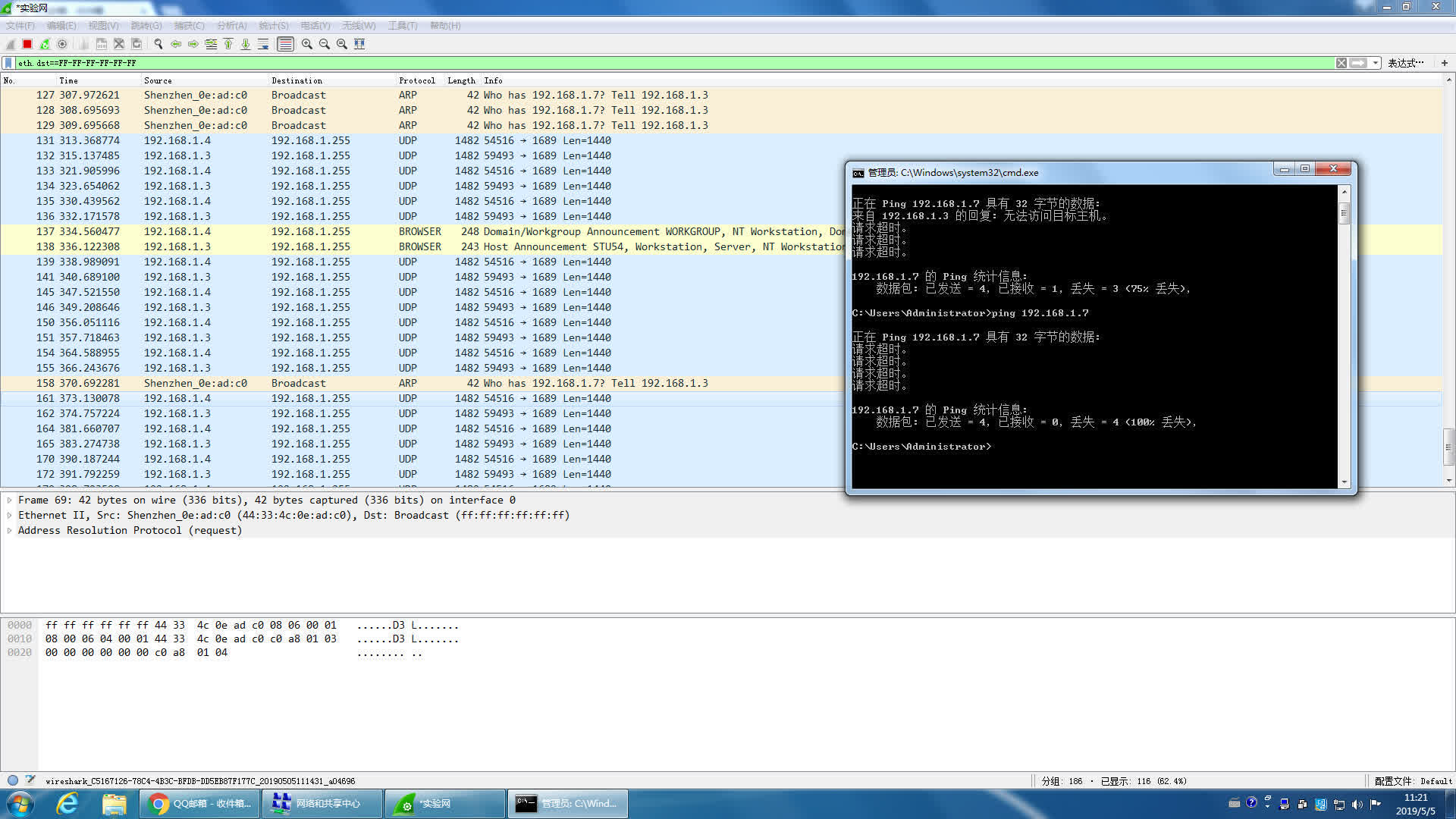
Task: Go back with the left arrow icon
Action: point(176,44)
